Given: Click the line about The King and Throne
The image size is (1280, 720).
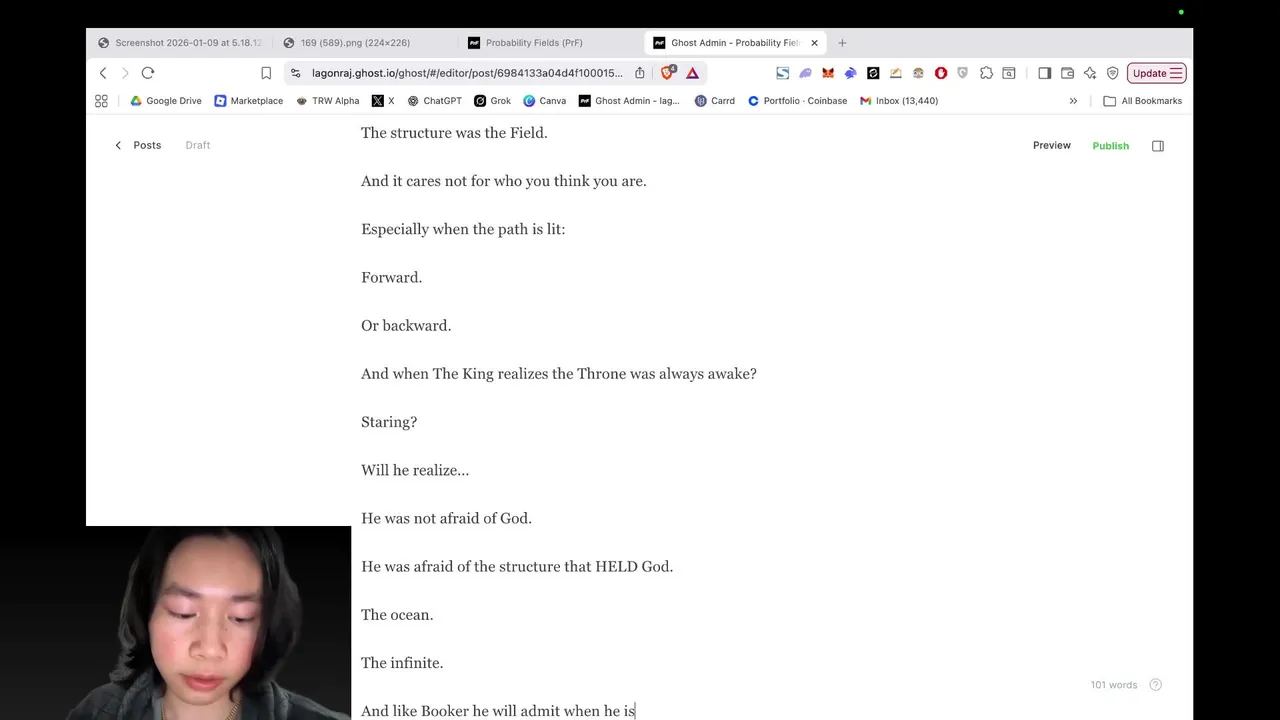Looking at the screenshot, I should (559, 374).
